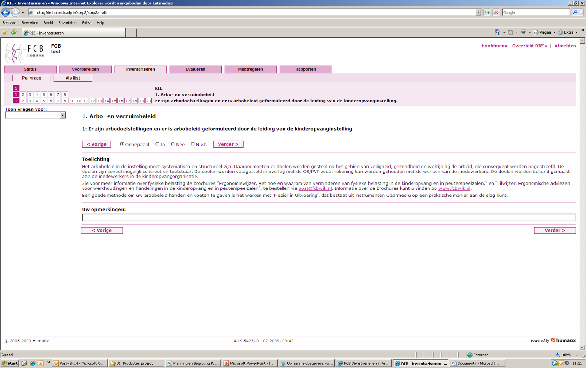
Task: Click the Afmelden link at top right
Action: tap(565, 46)
